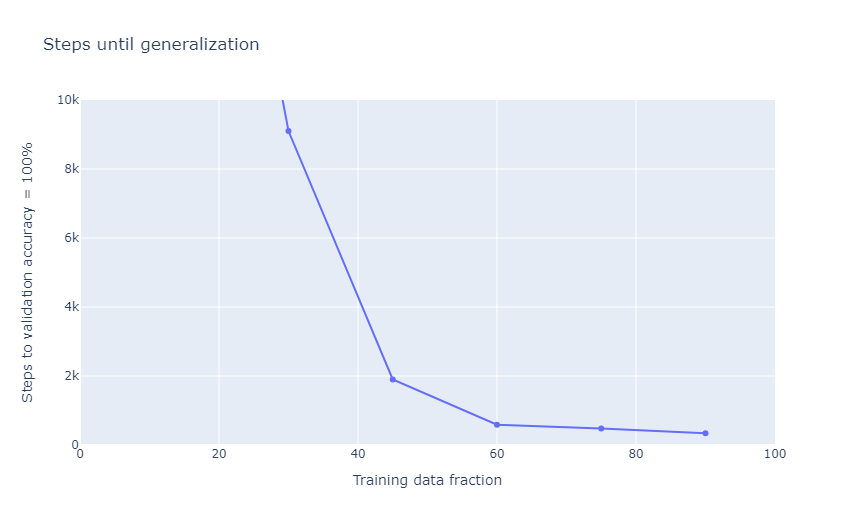Click the data point at training fraction 30
855x525 pixels.
(288, 131)
